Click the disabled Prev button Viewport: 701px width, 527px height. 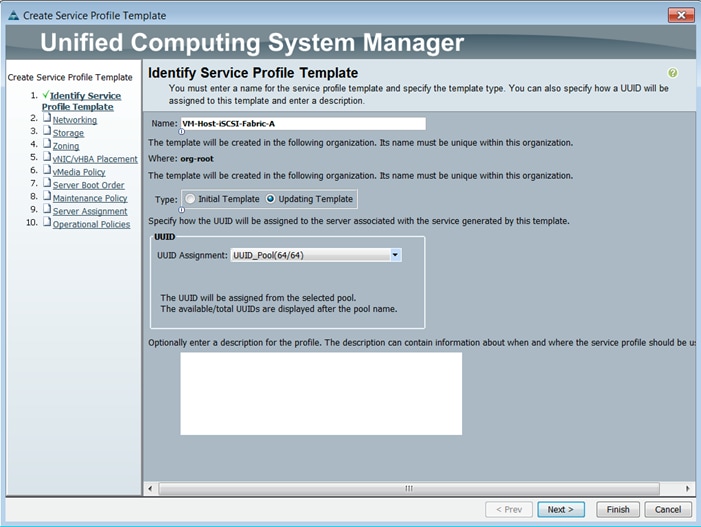[509, 510]
